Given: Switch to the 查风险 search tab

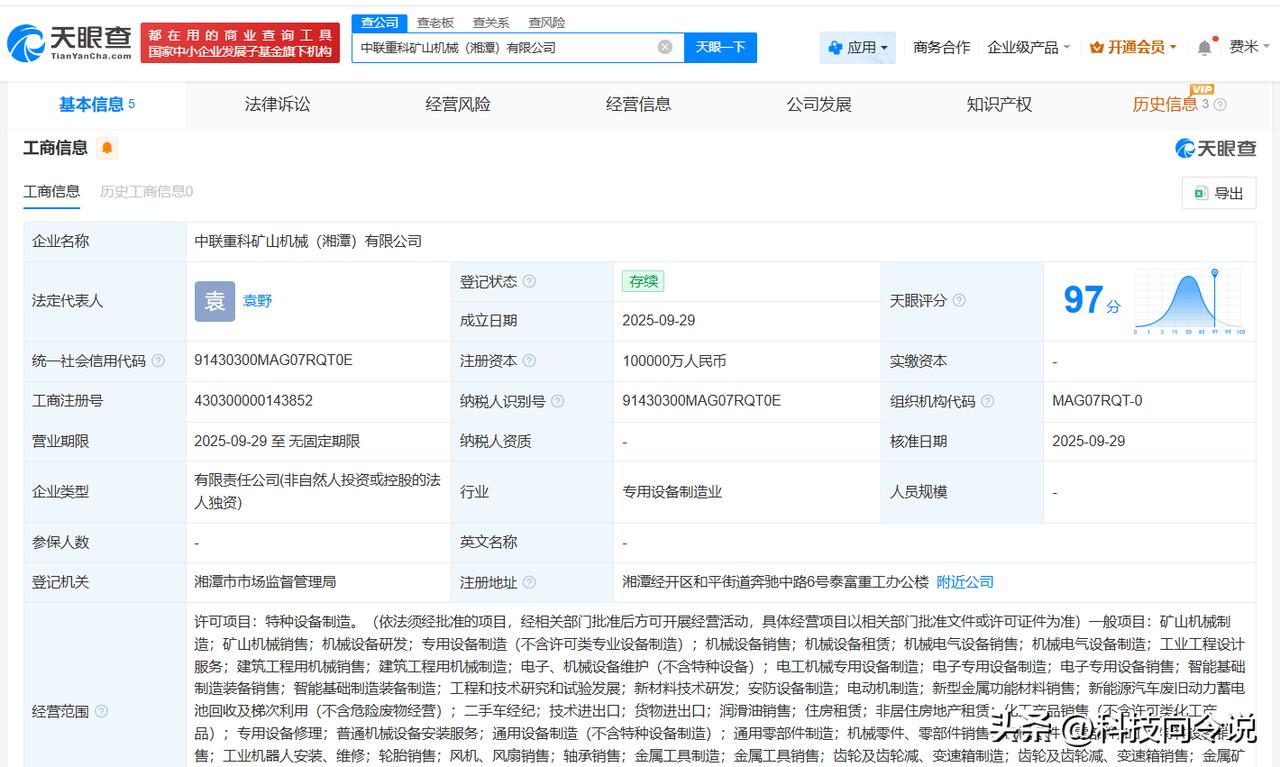Looking at the screenshot, I should point(547,22).
